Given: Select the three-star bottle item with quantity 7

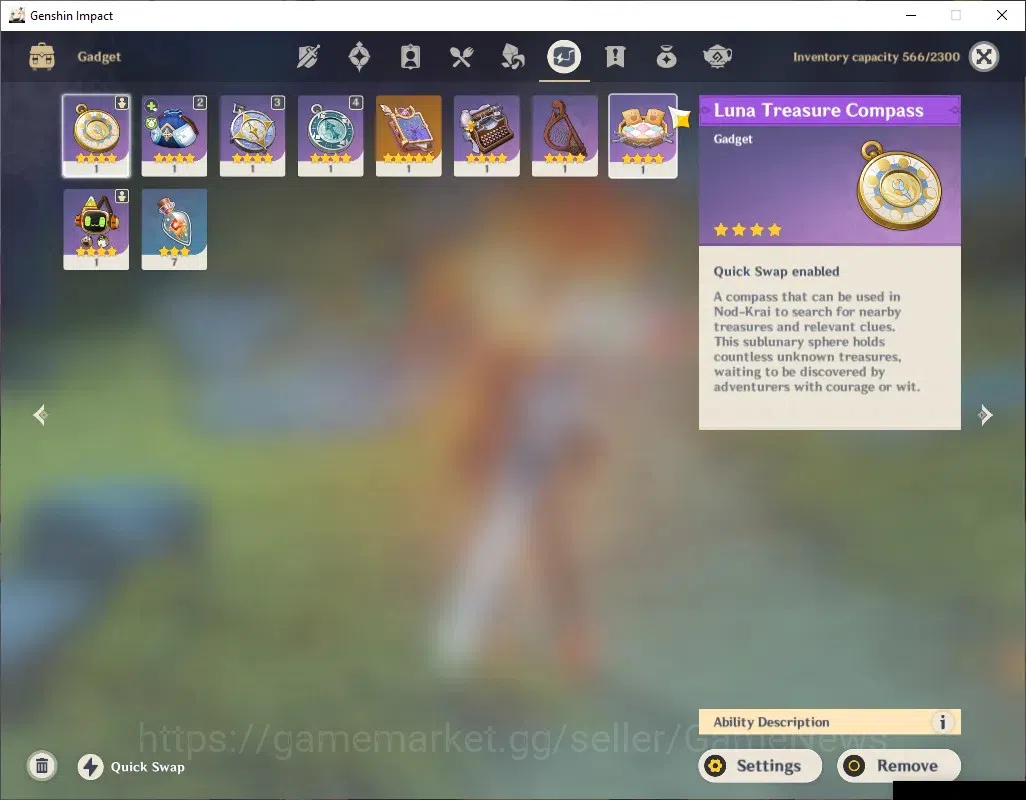Looking at the screenshot, I should pyautogui.click(x=174, y=230).
